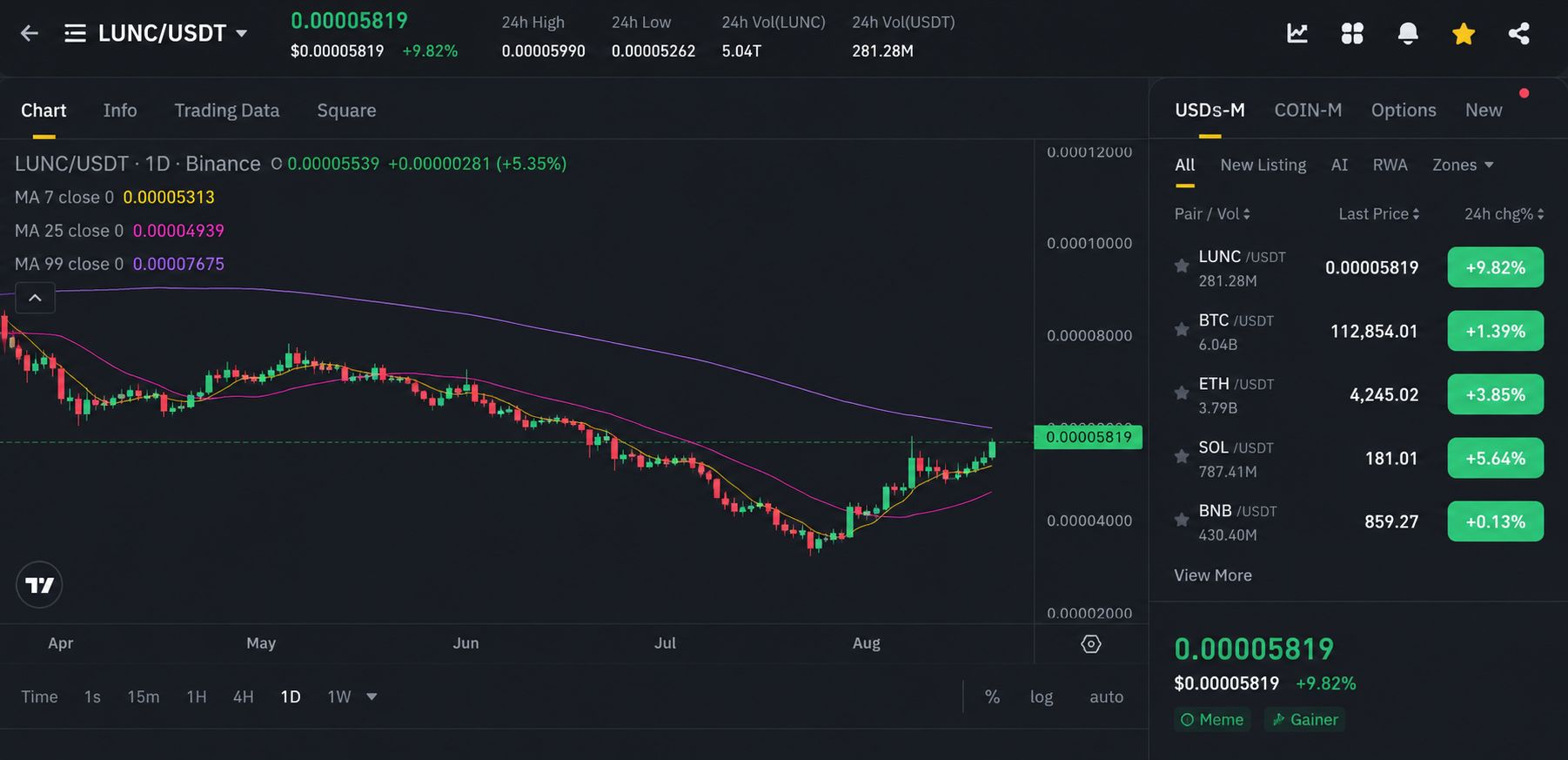Screen dimensions: 1568x760
Task: Expand more intervals dropdown arrow after 1W
Action: click(x=372, y=696)
